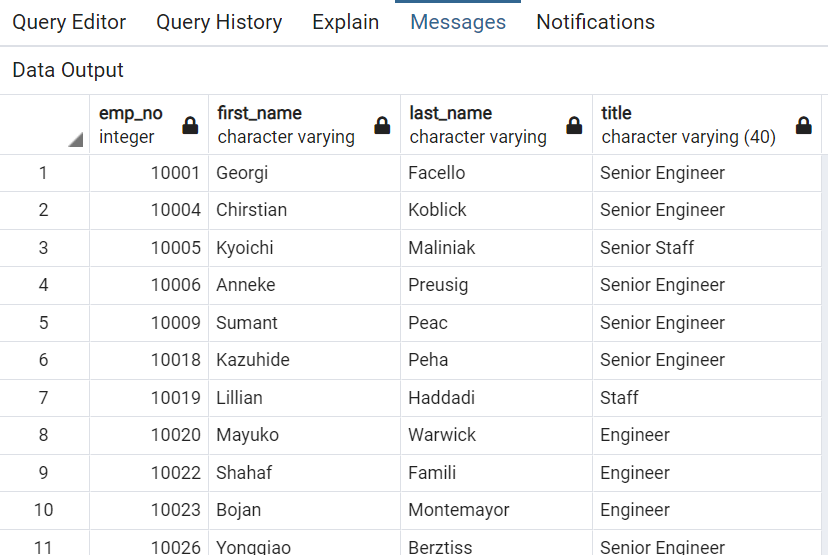Click last name cell Preusig
The height and width of the screenshot is (558, 828).
click(496, 285)
